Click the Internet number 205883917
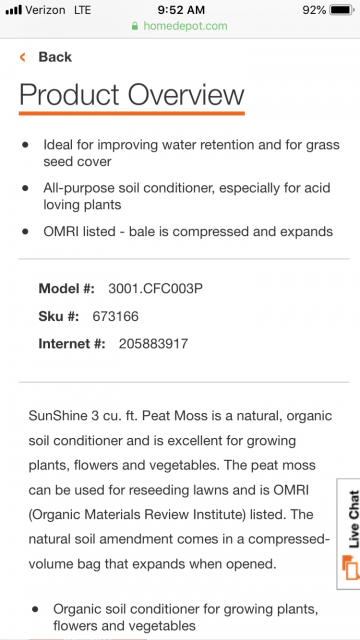This screenshot has height=640, width=360. point(153,344)
